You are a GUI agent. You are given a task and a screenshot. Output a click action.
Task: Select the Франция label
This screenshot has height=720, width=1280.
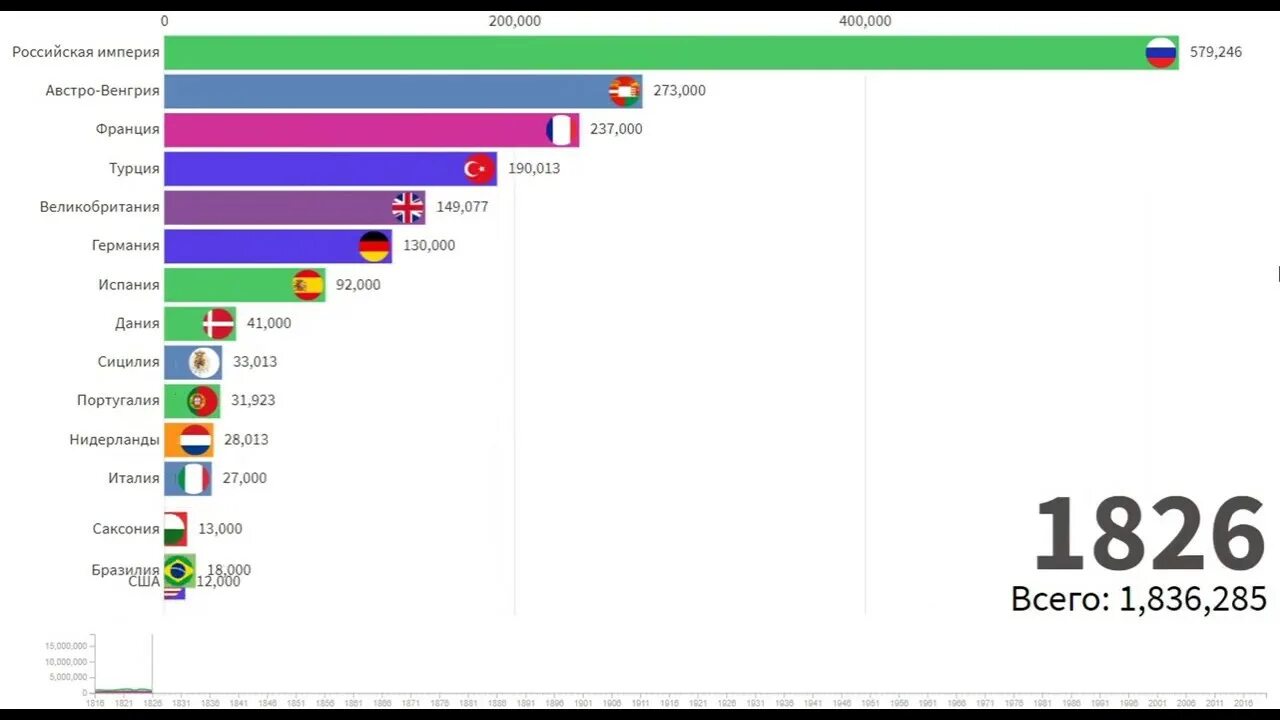point(128,129)
